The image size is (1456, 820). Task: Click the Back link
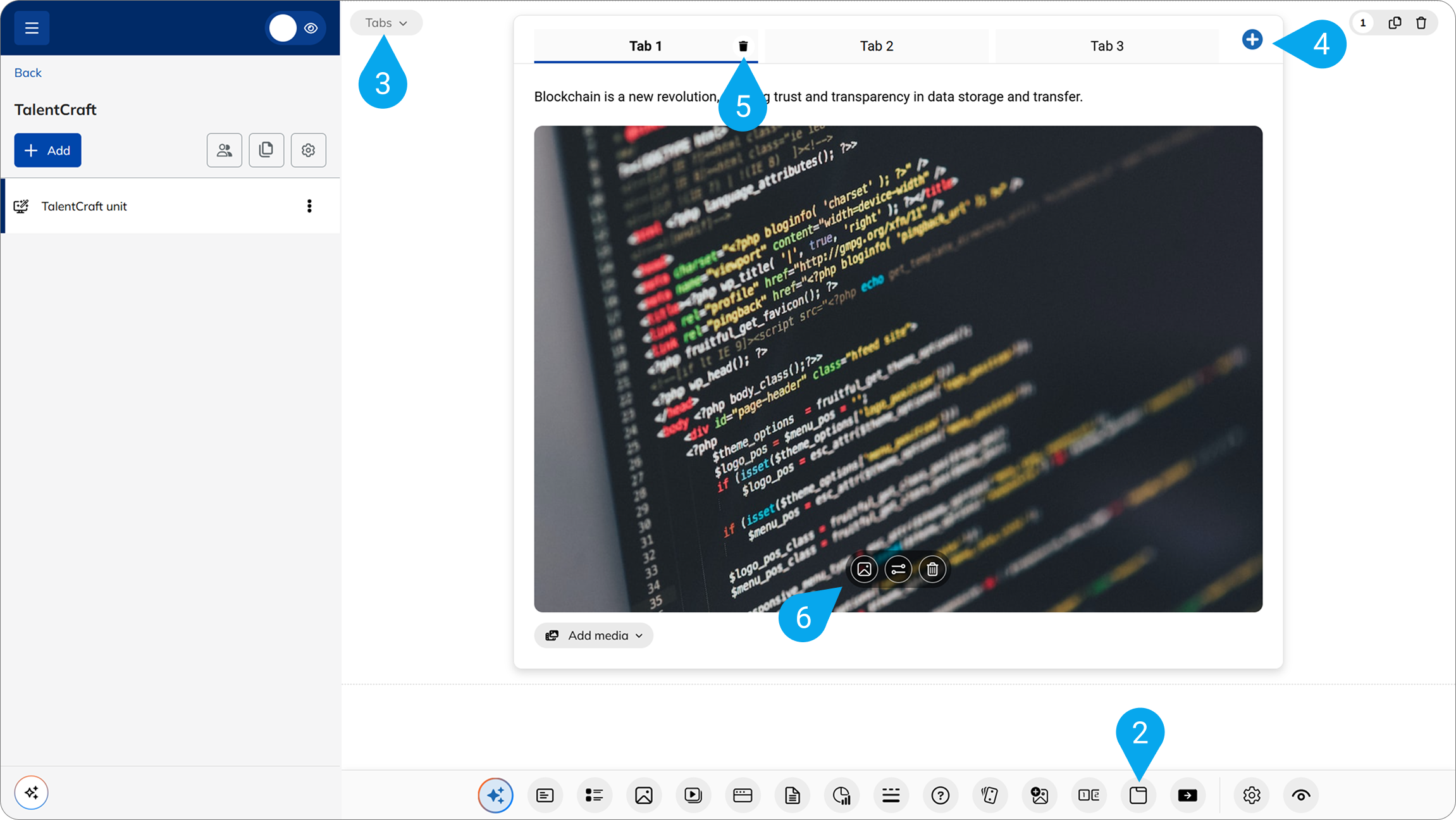tap(28, 73)
